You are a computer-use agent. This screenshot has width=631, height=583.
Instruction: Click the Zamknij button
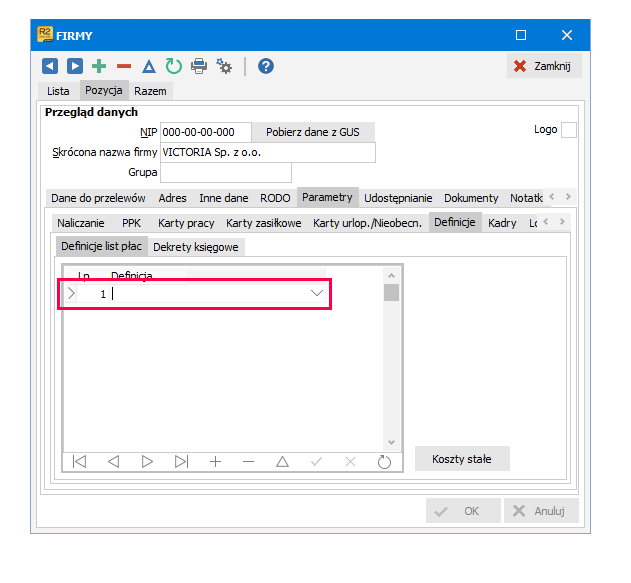544,66
